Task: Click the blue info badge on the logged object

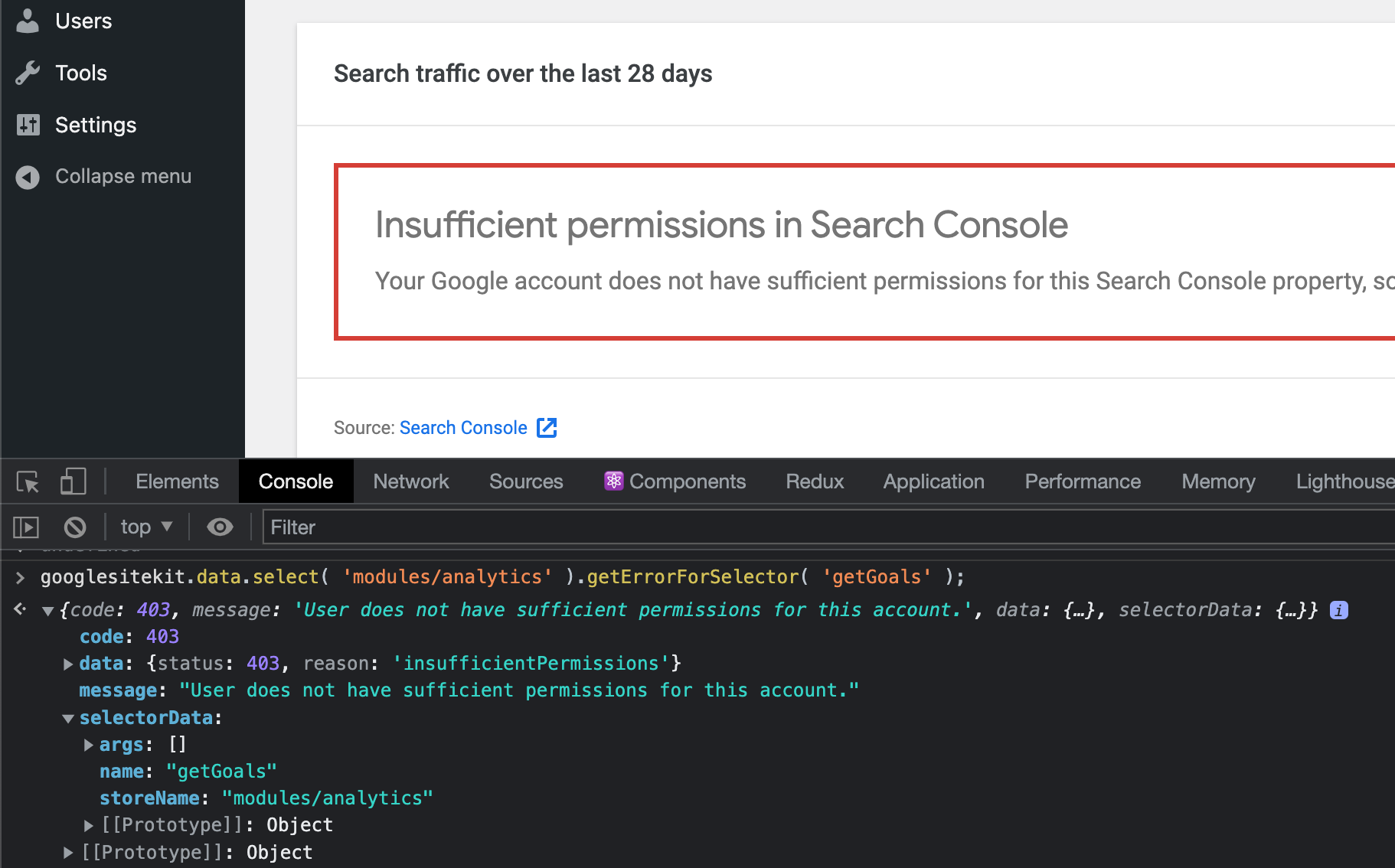Action: pyautogui.click(x=1339, y=610)
